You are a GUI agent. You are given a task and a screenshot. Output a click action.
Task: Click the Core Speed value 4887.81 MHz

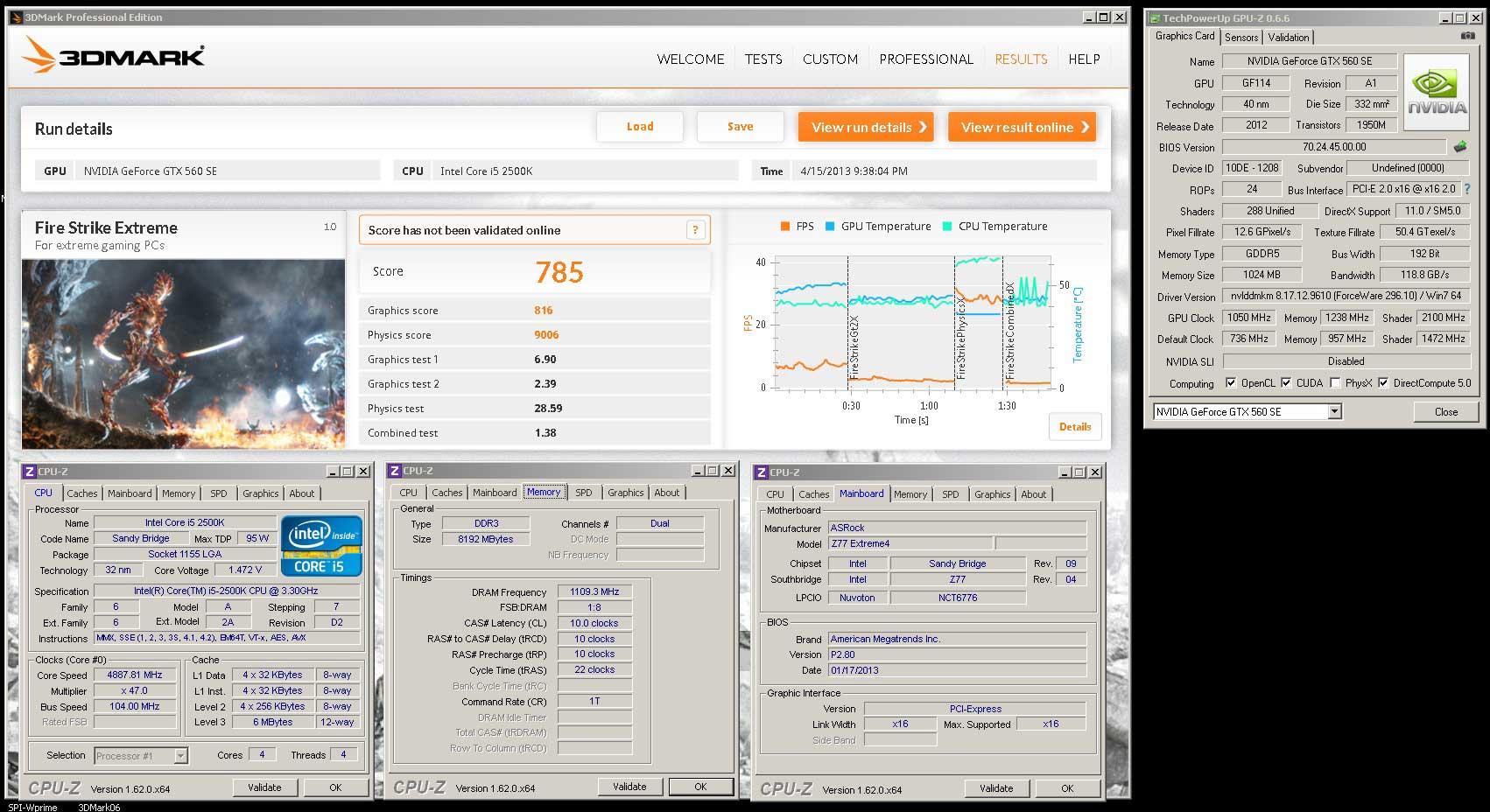click(x=135, y=675)
